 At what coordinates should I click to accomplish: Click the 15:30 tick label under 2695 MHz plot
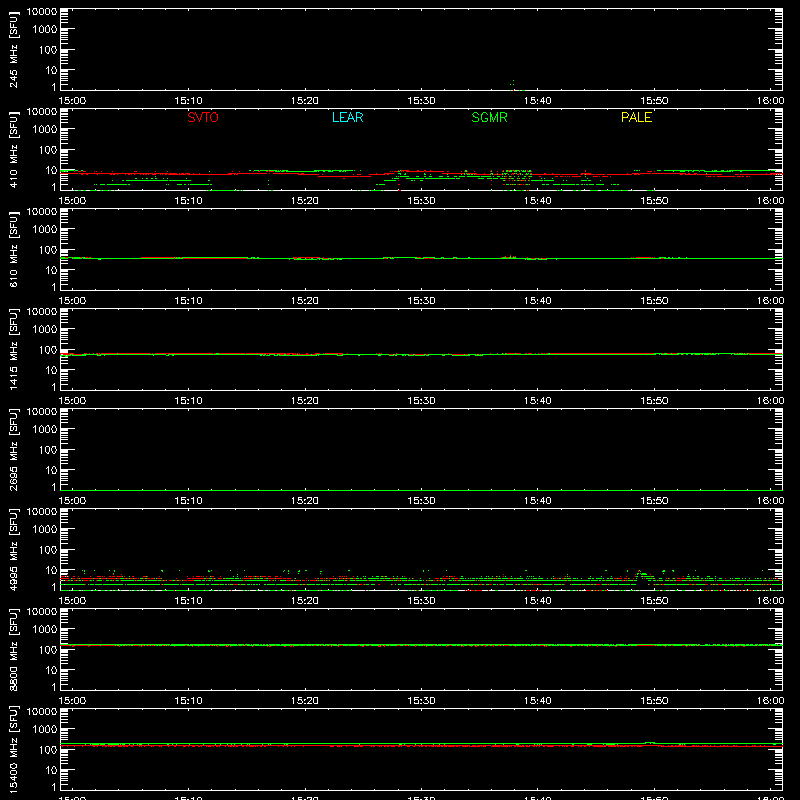[x=421, y=501]
